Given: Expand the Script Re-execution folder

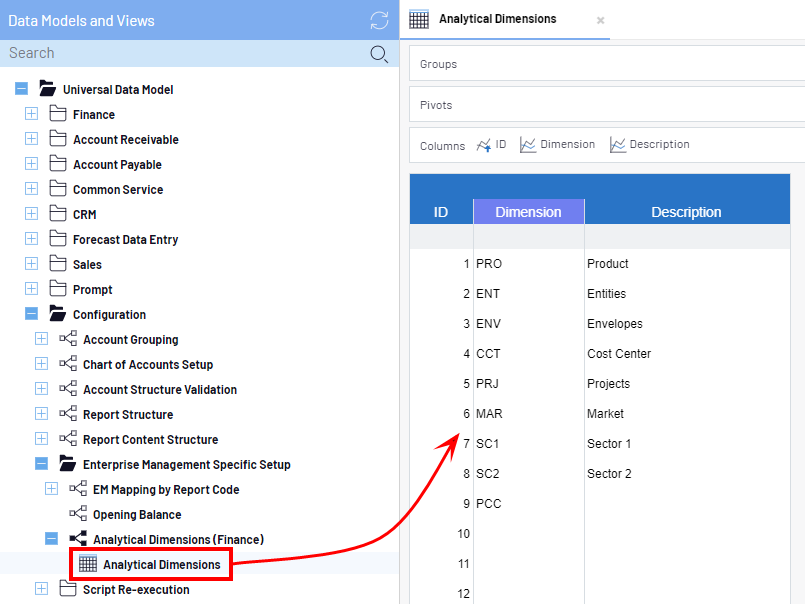Looking at the screenshot, I should tap(41, 590).
